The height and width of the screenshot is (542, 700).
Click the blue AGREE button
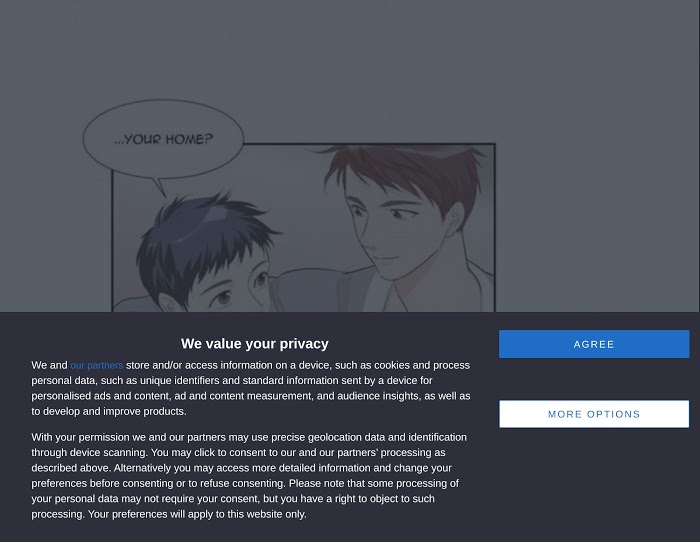pos(594,344)
